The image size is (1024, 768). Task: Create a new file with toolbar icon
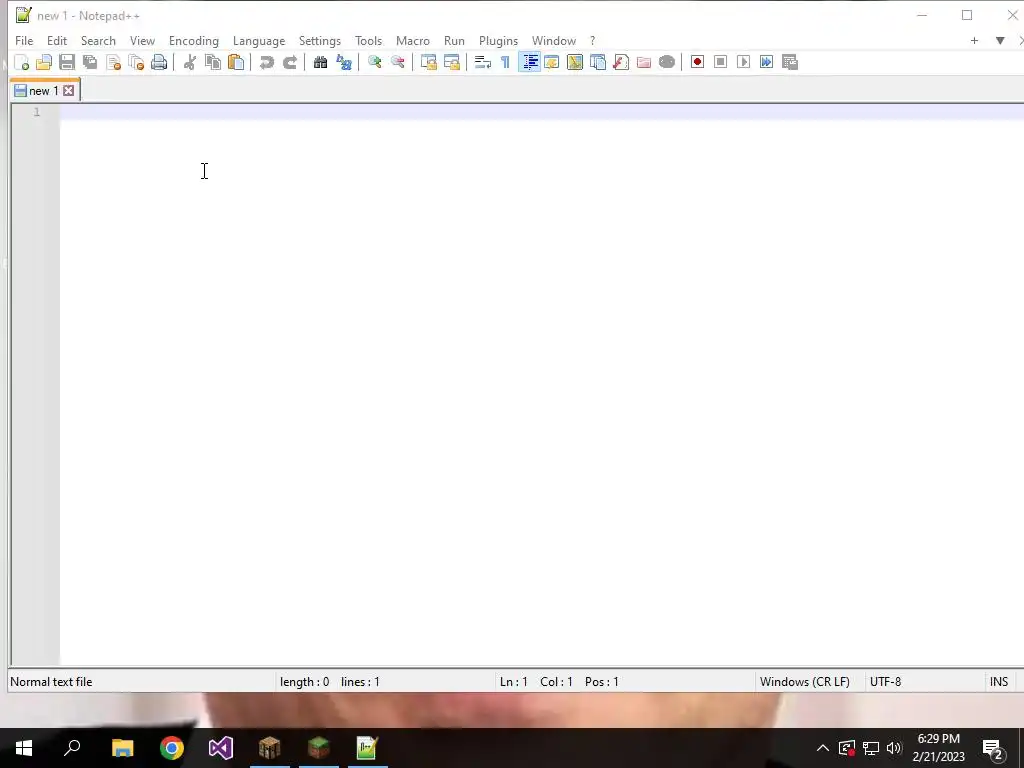[22, 62]
